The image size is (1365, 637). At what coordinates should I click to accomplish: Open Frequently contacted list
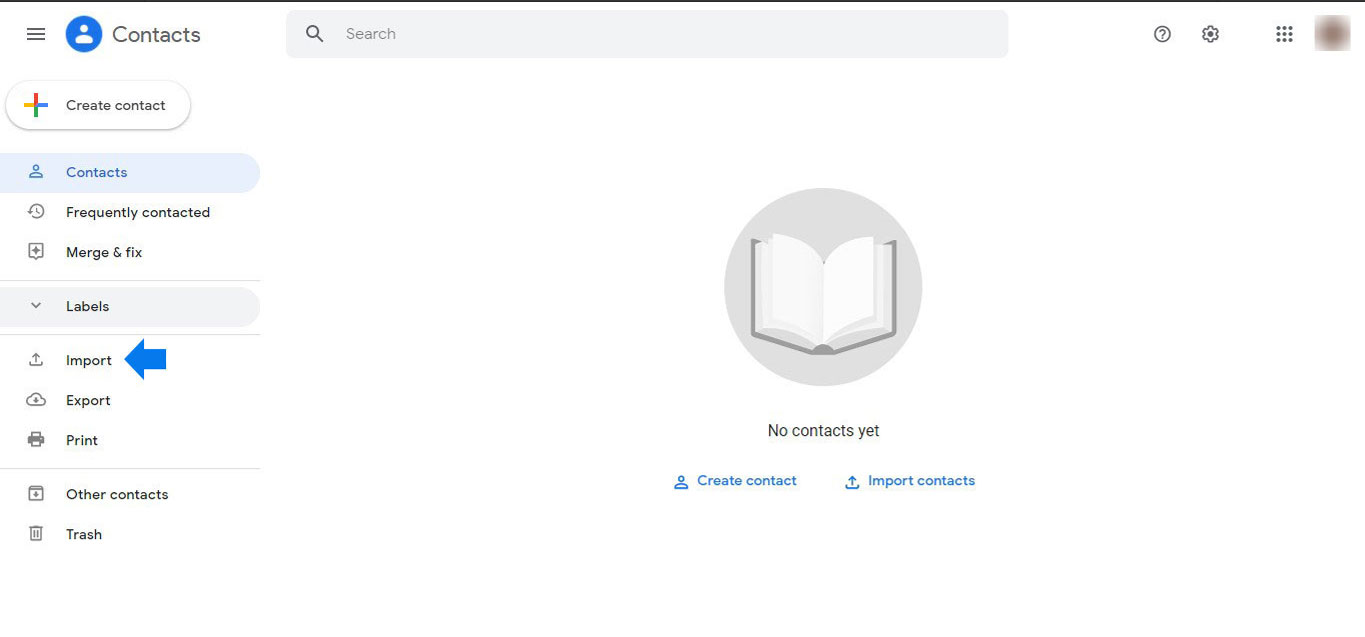pos(130,212)
